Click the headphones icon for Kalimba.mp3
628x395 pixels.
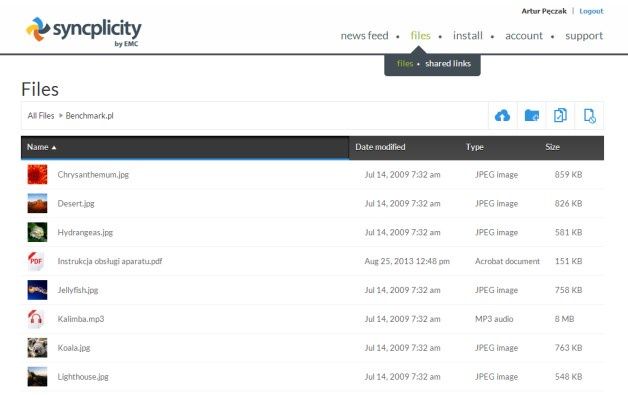[x=36, y=318]
